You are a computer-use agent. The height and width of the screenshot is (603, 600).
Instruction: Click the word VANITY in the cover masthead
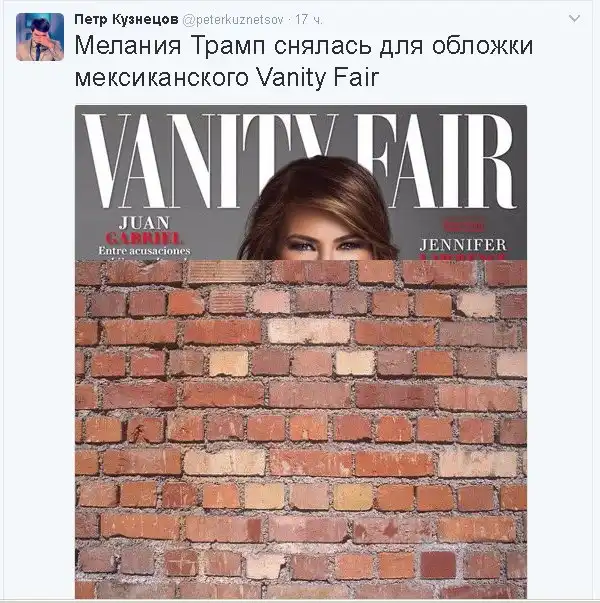point(210,161)
